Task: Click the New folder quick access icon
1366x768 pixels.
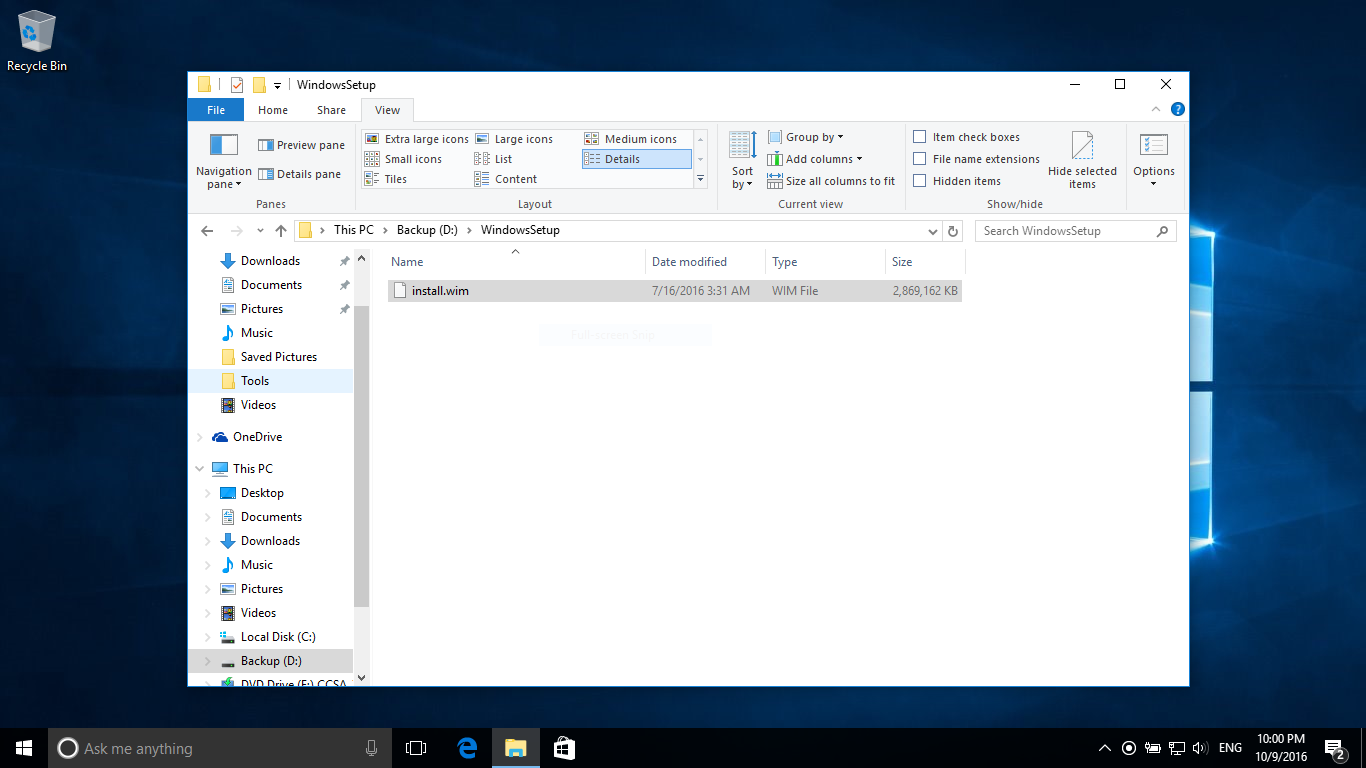Action: [259, 85]
